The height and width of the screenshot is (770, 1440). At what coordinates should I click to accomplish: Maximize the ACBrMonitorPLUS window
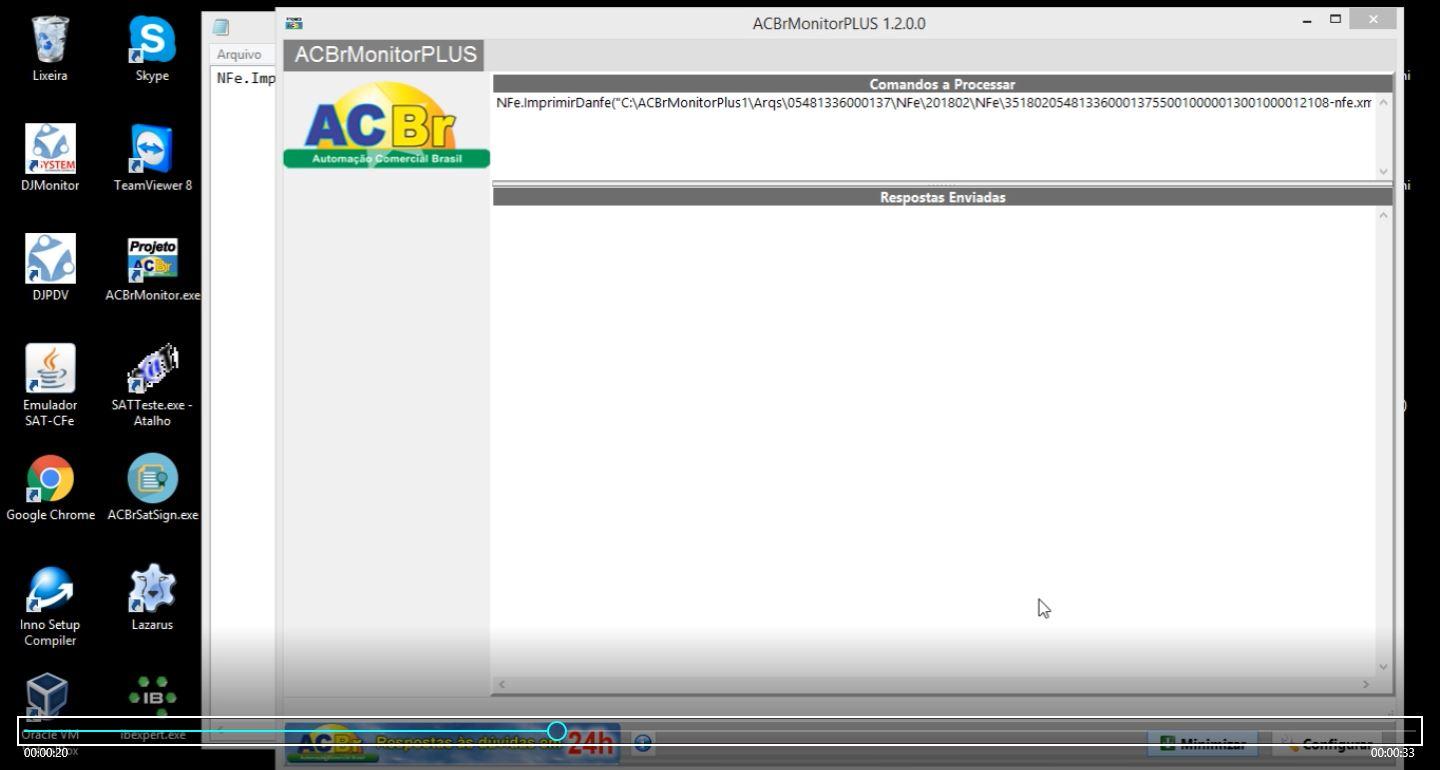(x=1335, y=19)
